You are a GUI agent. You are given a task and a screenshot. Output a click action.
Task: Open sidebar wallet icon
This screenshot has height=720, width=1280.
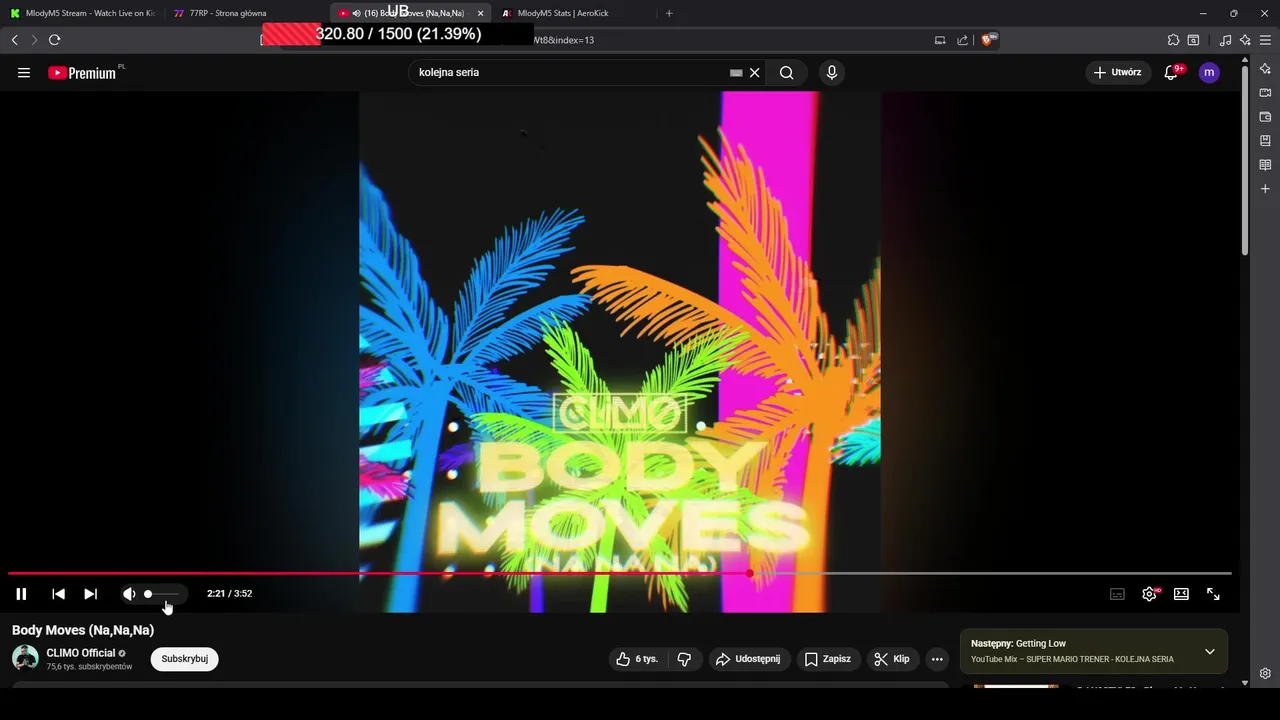coord(1265,117)
